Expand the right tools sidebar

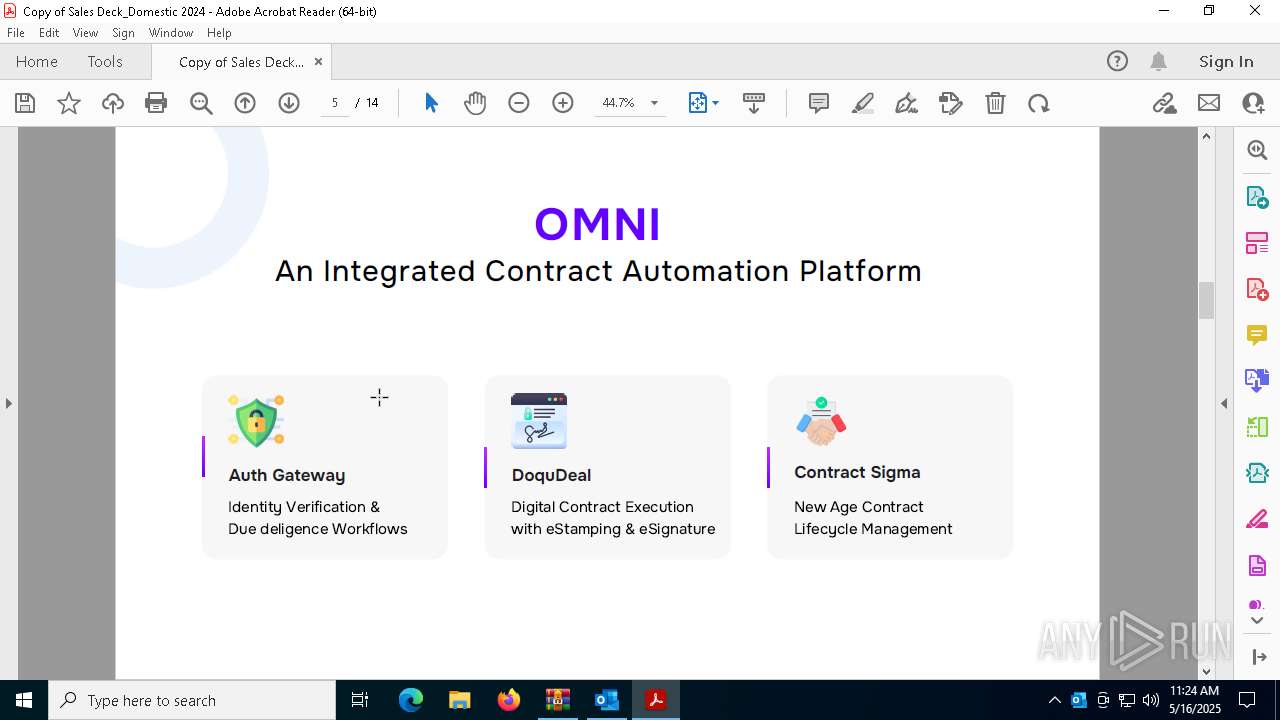point(1258,657)
